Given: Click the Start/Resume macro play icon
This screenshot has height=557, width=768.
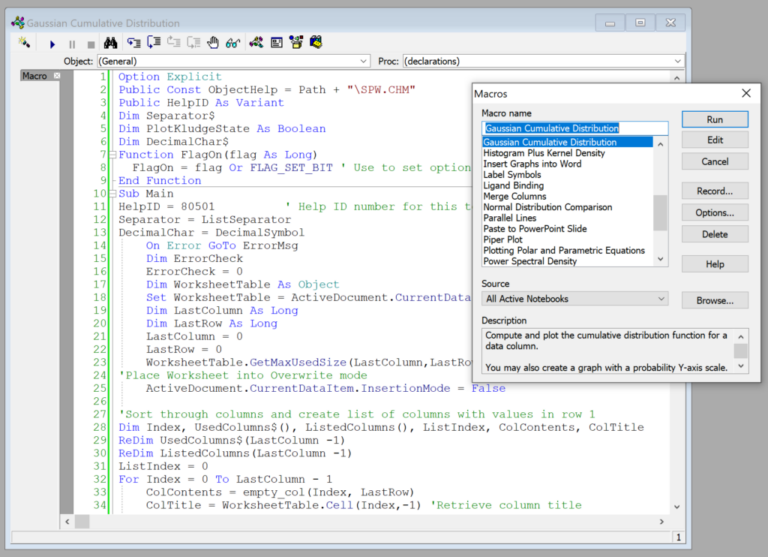Looking at the screenshot, I should [x=52, y=43].
